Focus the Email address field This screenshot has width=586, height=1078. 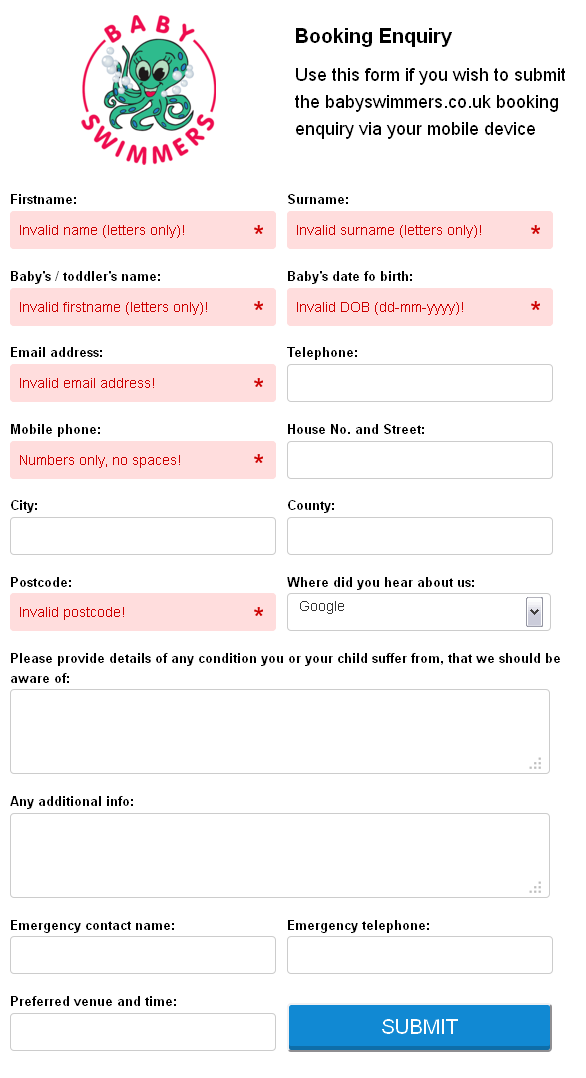[143, 383]
